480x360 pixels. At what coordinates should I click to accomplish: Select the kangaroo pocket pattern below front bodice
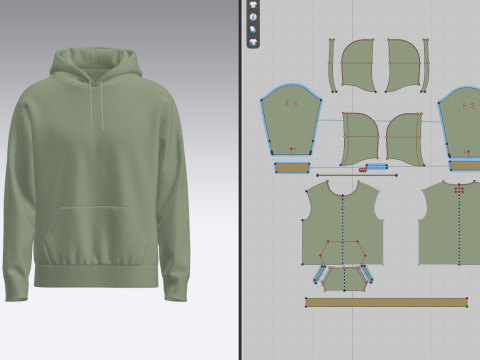coord(345,279)
